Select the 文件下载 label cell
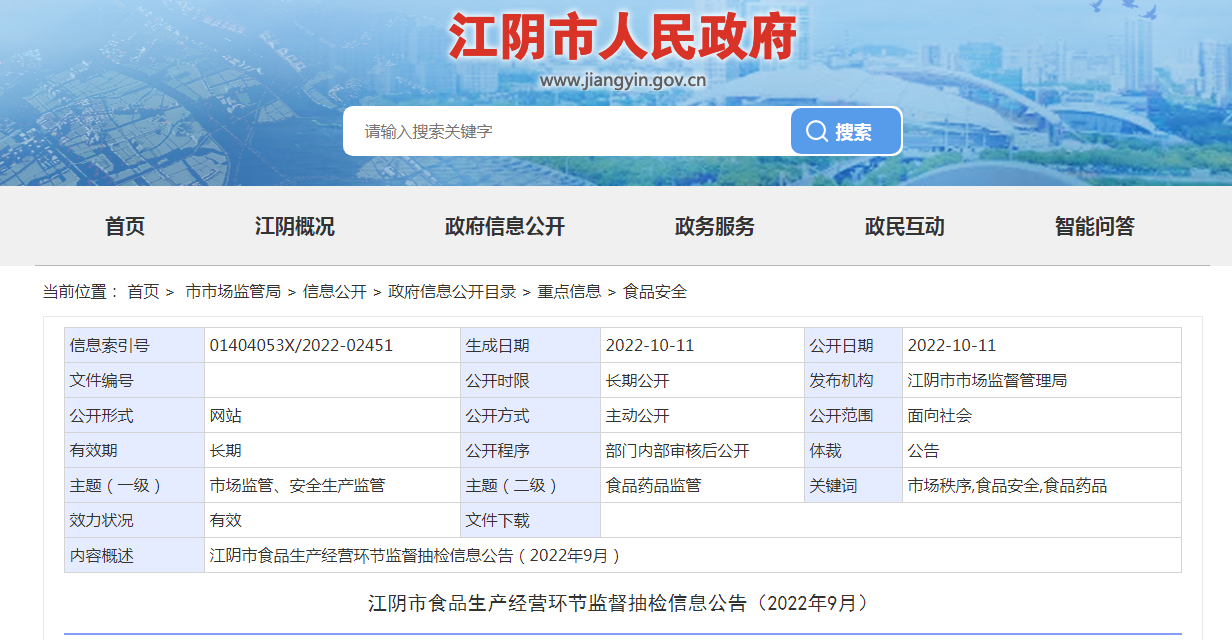 [x=531, y=521]
